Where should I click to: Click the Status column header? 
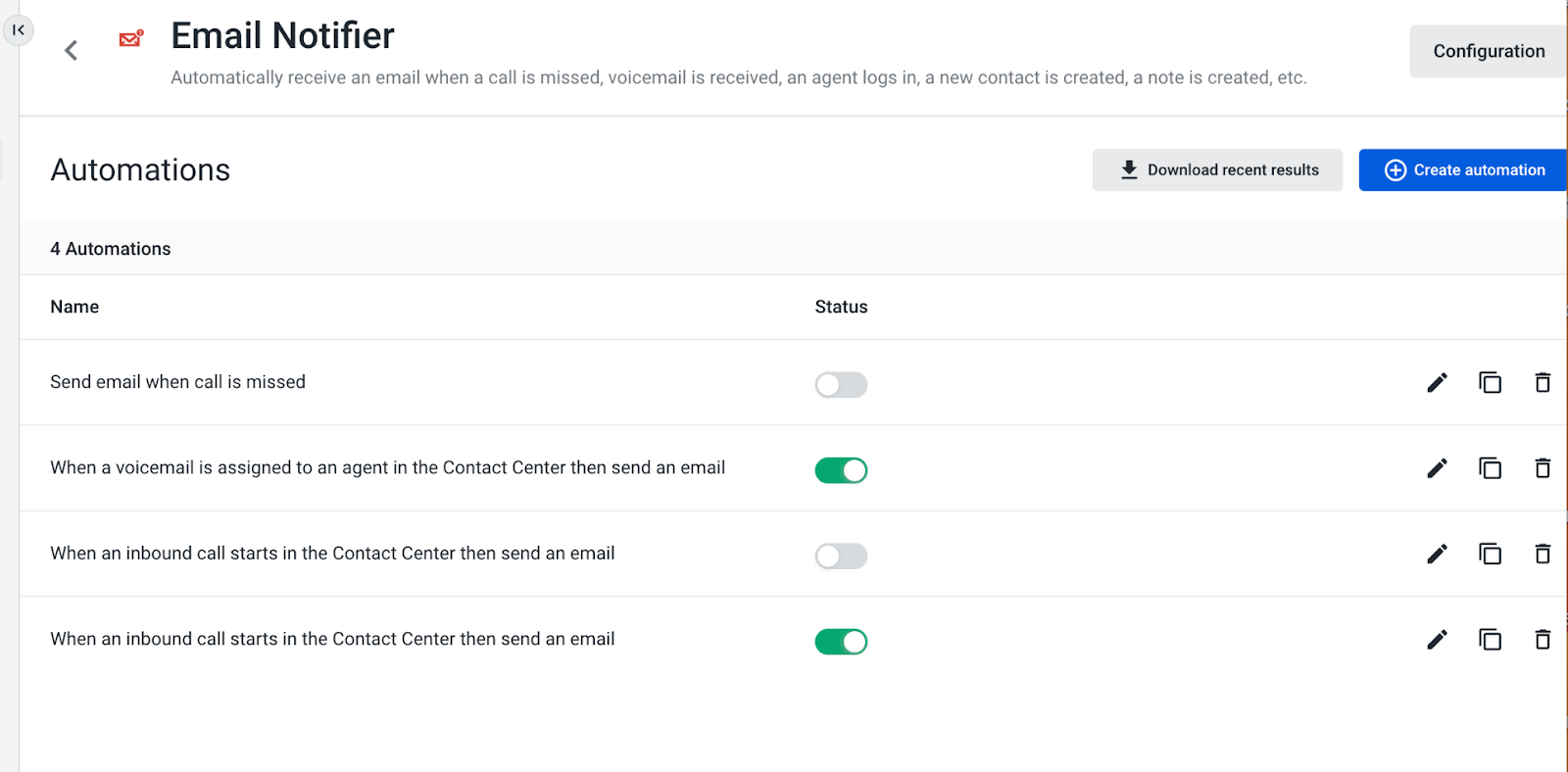pyautogui.click(x=841, y=307)
